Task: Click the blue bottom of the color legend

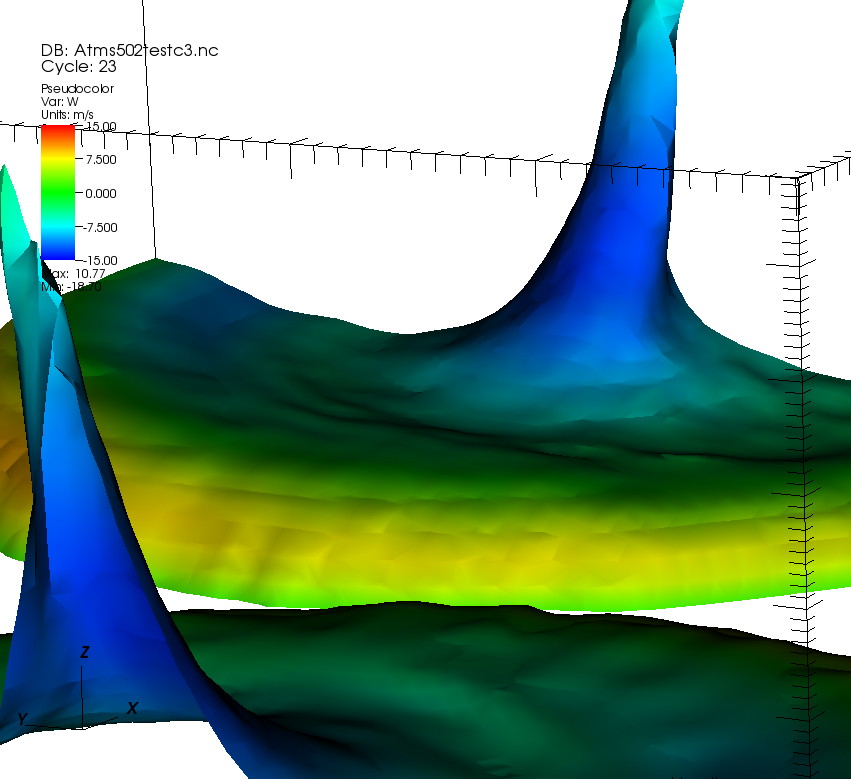Action: (x=57, y=250)
